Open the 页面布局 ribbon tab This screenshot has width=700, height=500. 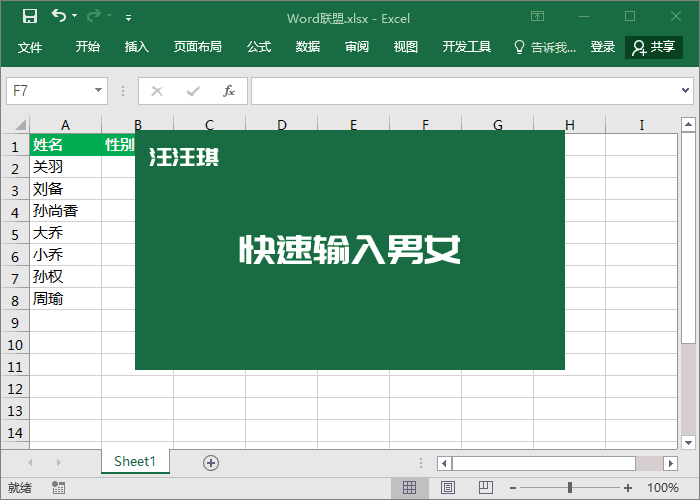(x=198, y=46)
